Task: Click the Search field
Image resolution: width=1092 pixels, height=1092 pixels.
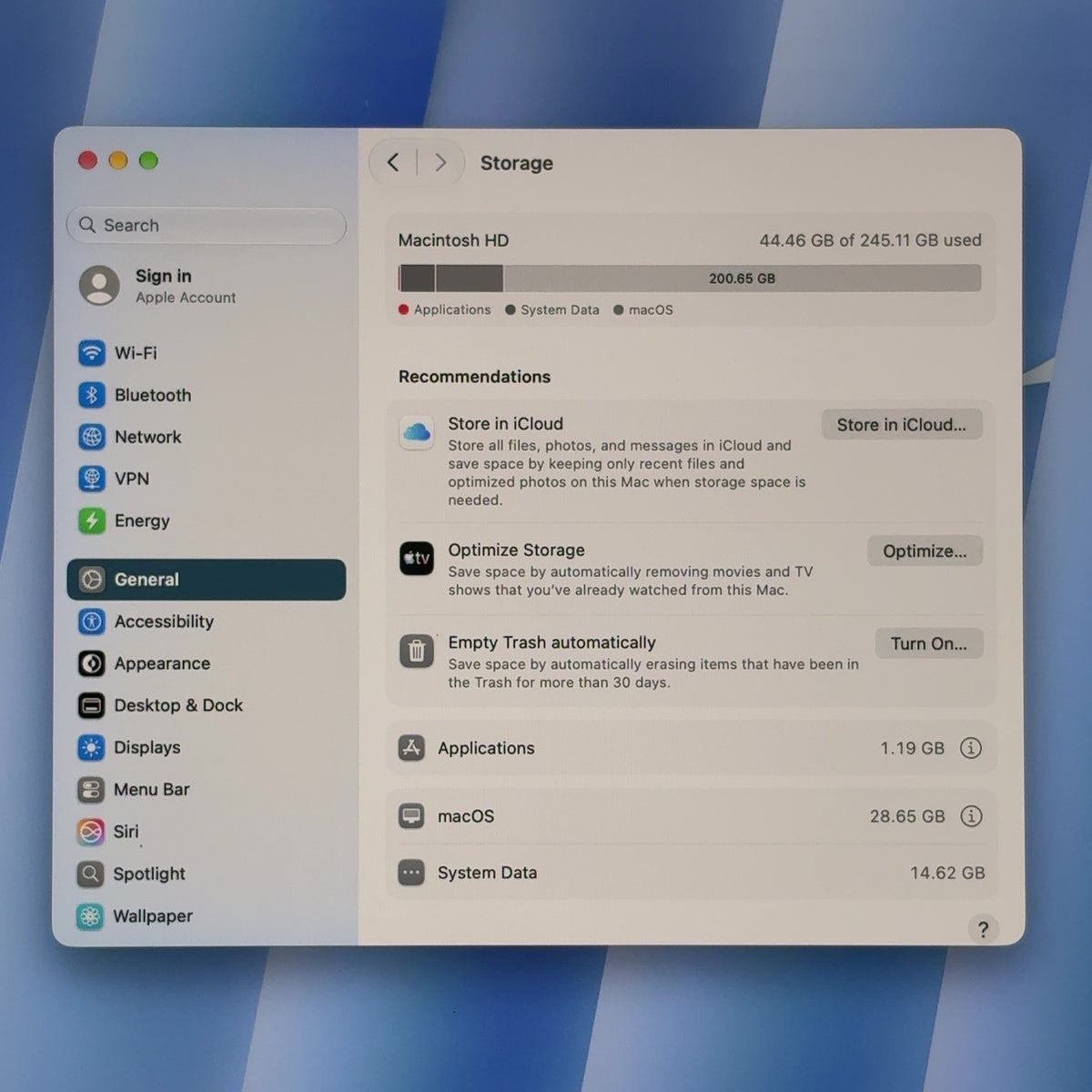Action: click(207, 226)
